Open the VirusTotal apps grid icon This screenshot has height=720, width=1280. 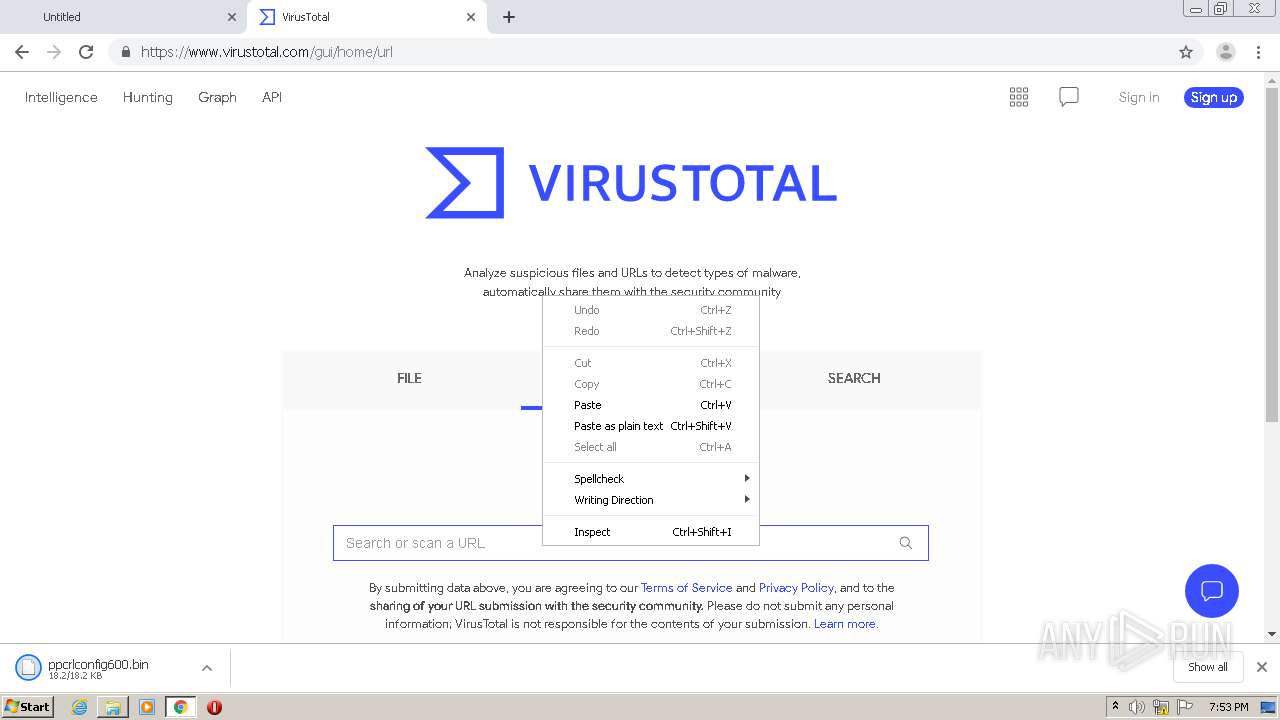pos(1019,97)
